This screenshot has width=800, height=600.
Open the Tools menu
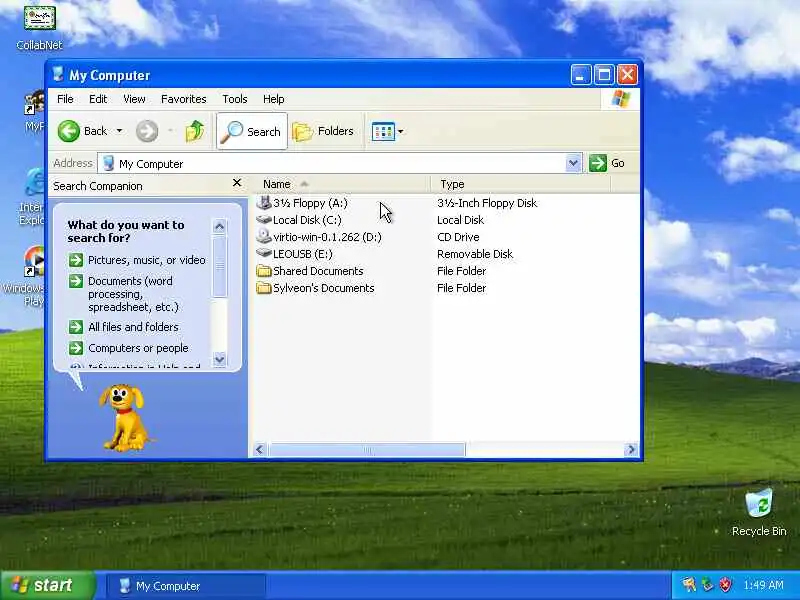[x=235, y=99]
